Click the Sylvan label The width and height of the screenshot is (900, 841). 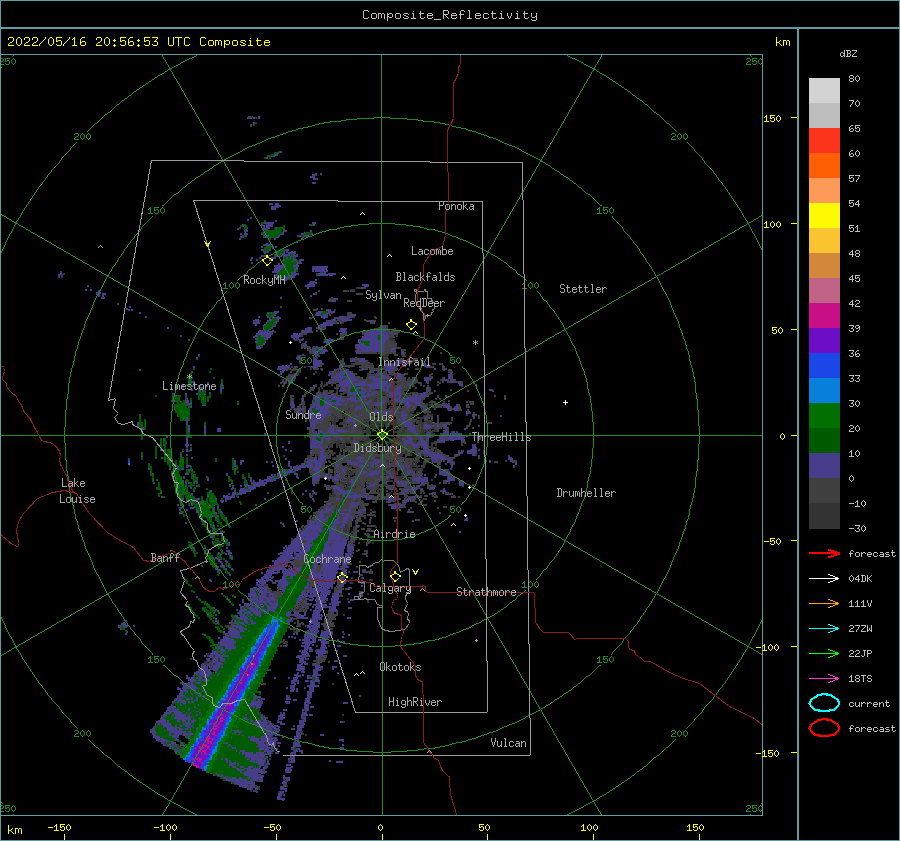click(383, 295)
